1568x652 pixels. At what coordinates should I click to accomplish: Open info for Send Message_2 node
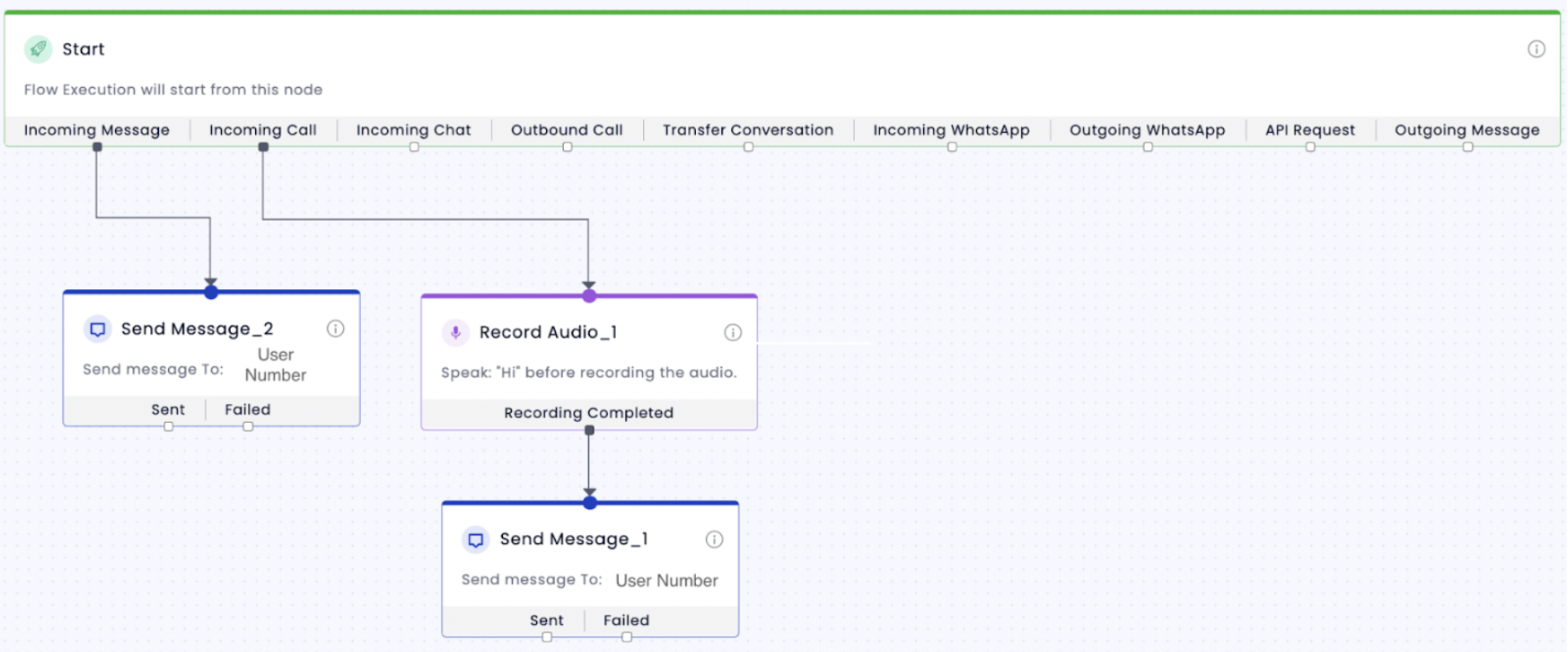pos(335,329)
